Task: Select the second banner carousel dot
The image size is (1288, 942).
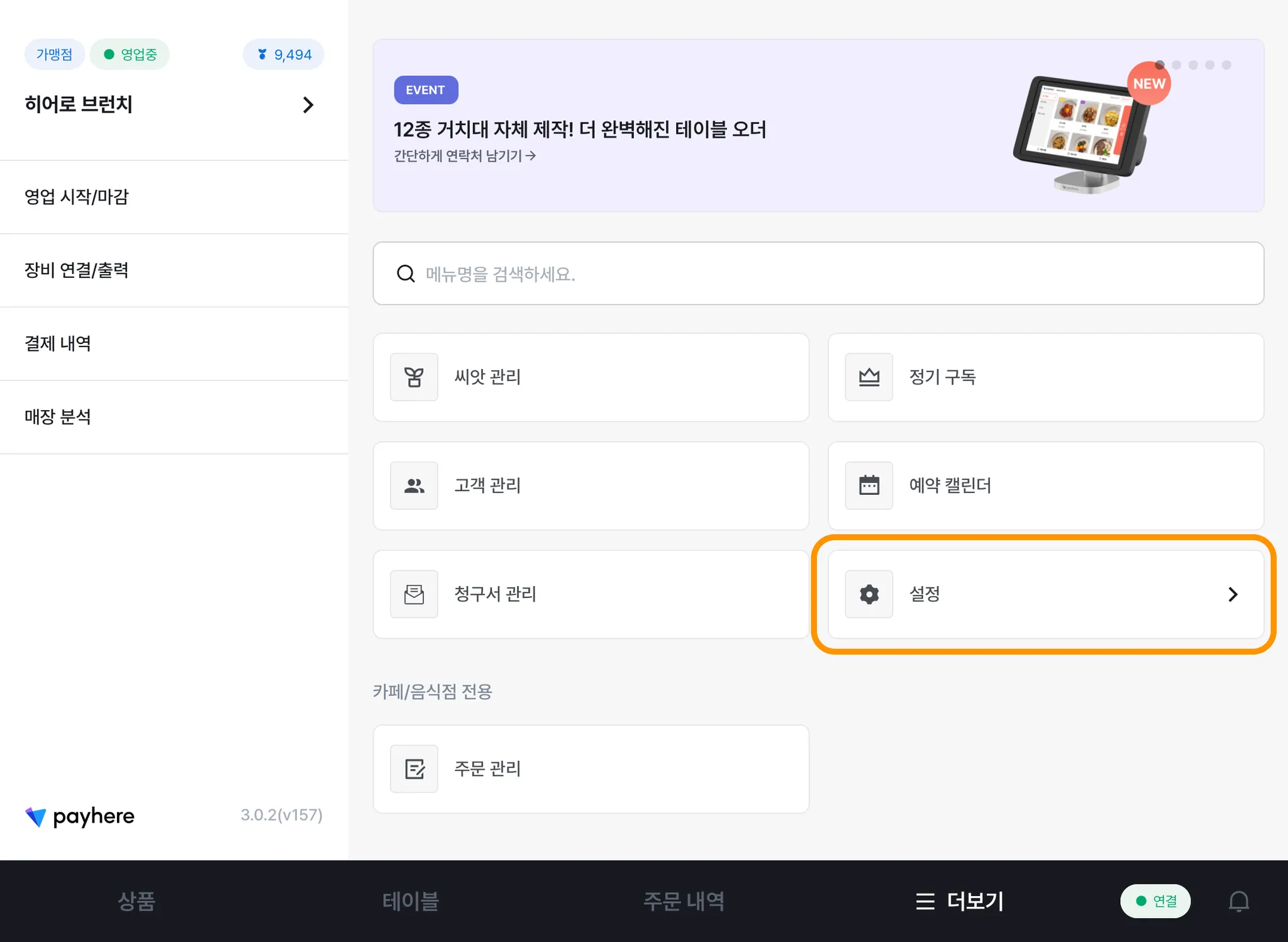Action: pyautogui.click(x=1177, y=65)
